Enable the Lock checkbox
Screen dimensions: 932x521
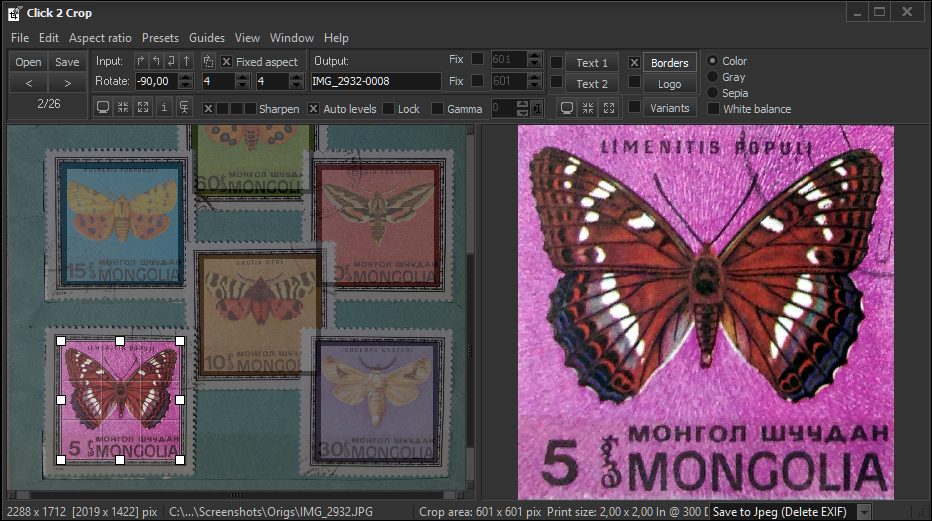coord(389,109)
